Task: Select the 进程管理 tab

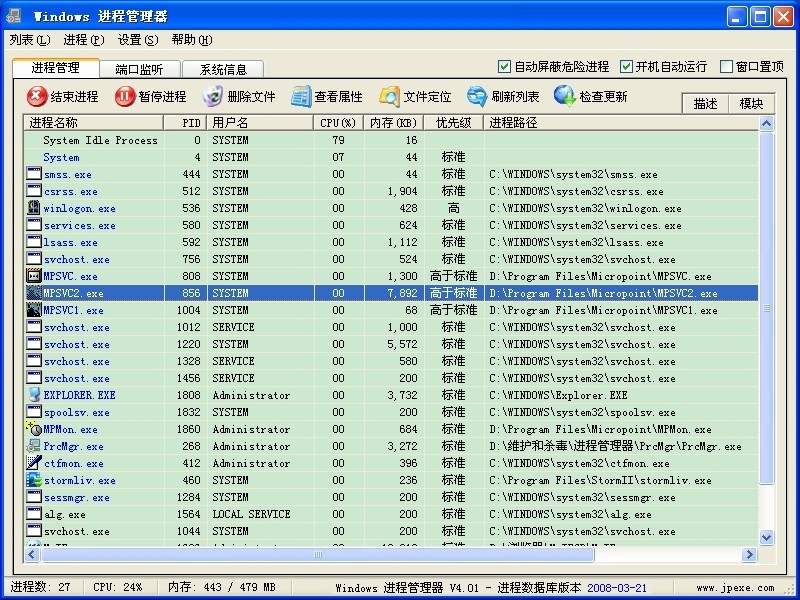Action: 56,68
